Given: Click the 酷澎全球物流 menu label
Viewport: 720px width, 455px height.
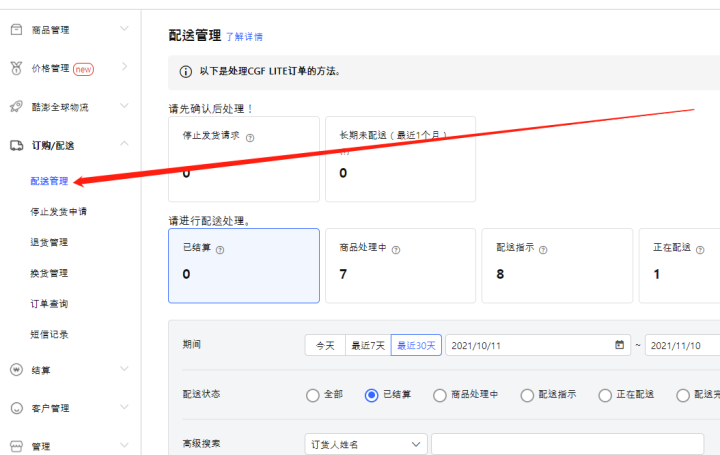Looking at the screenshot, I should coord(60,107).
